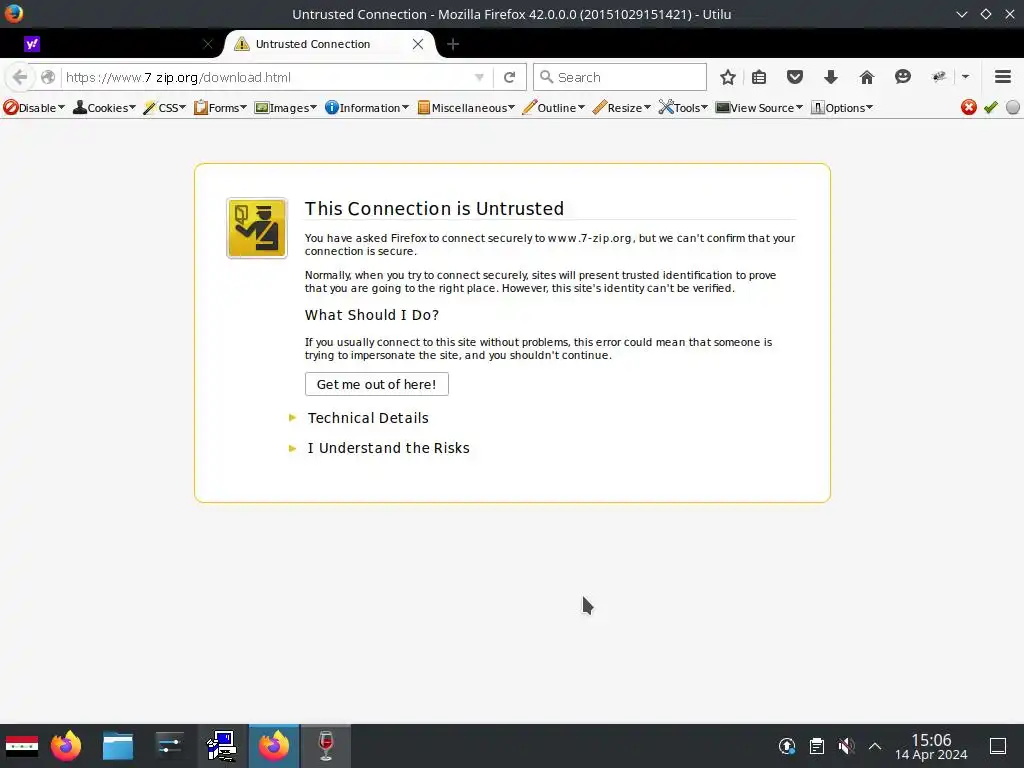Go back with the back arrow button
The width and height of the screenshot is (1024, 768).
(20, 77)
